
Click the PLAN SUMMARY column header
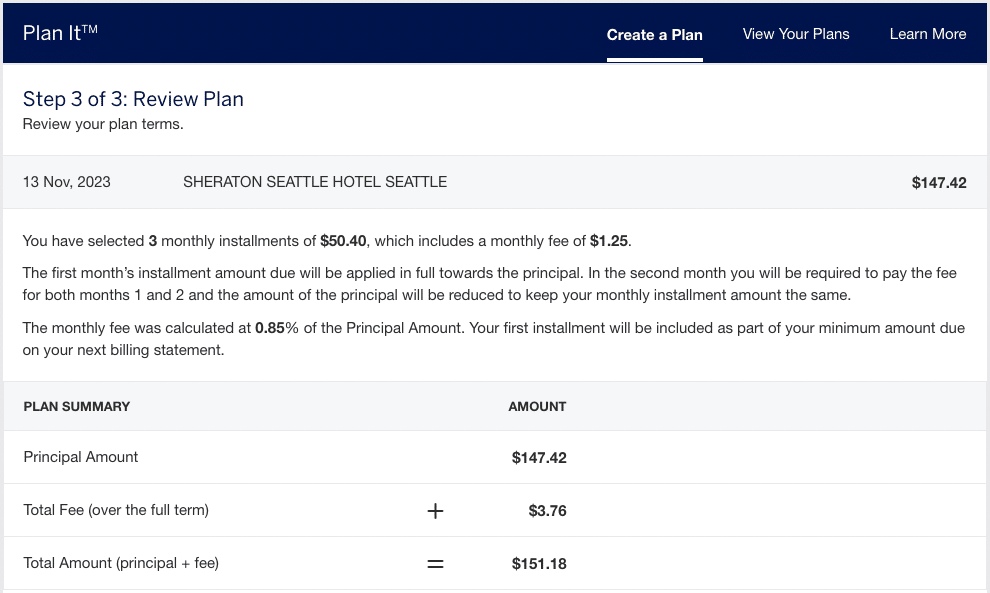point(77,407)
